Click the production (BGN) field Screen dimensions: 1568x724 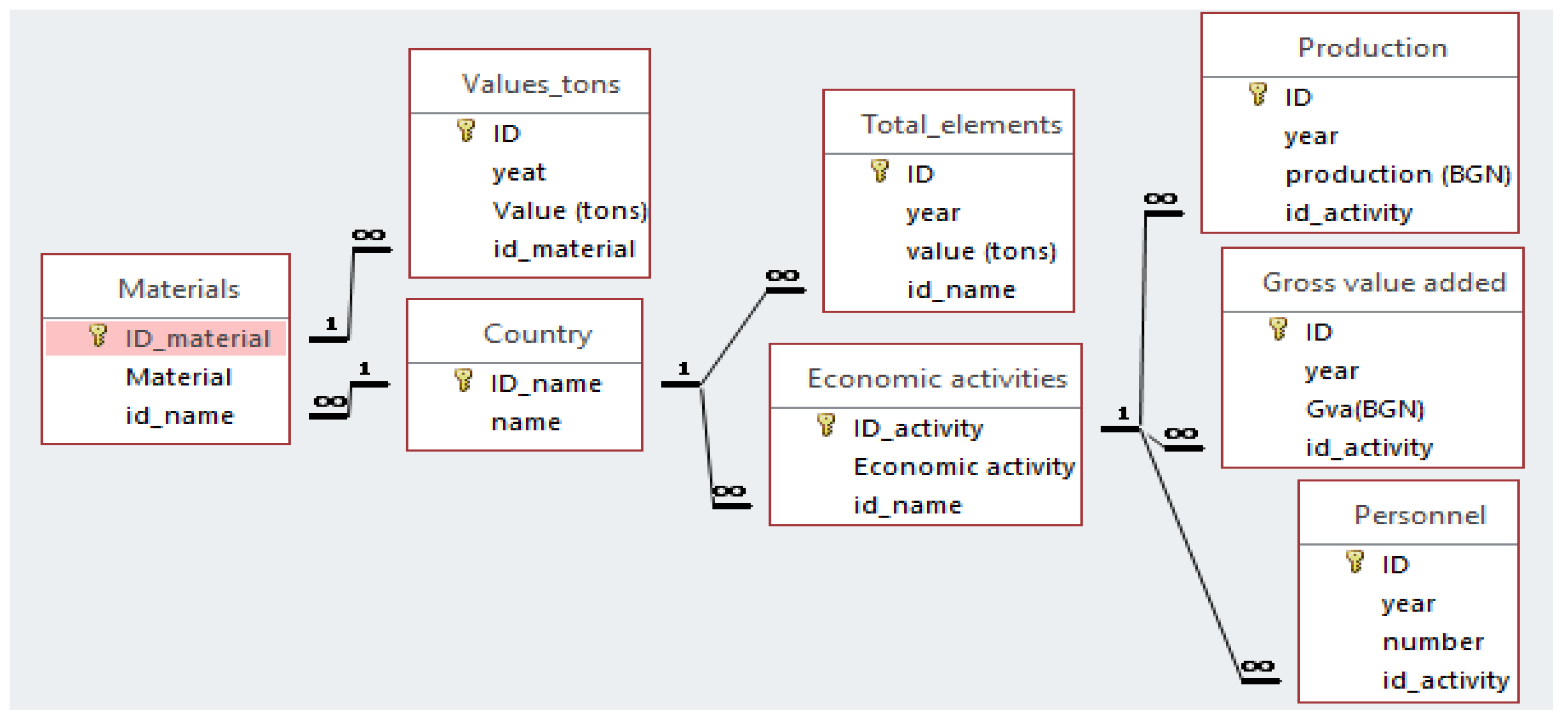[x=1397, y=175]
